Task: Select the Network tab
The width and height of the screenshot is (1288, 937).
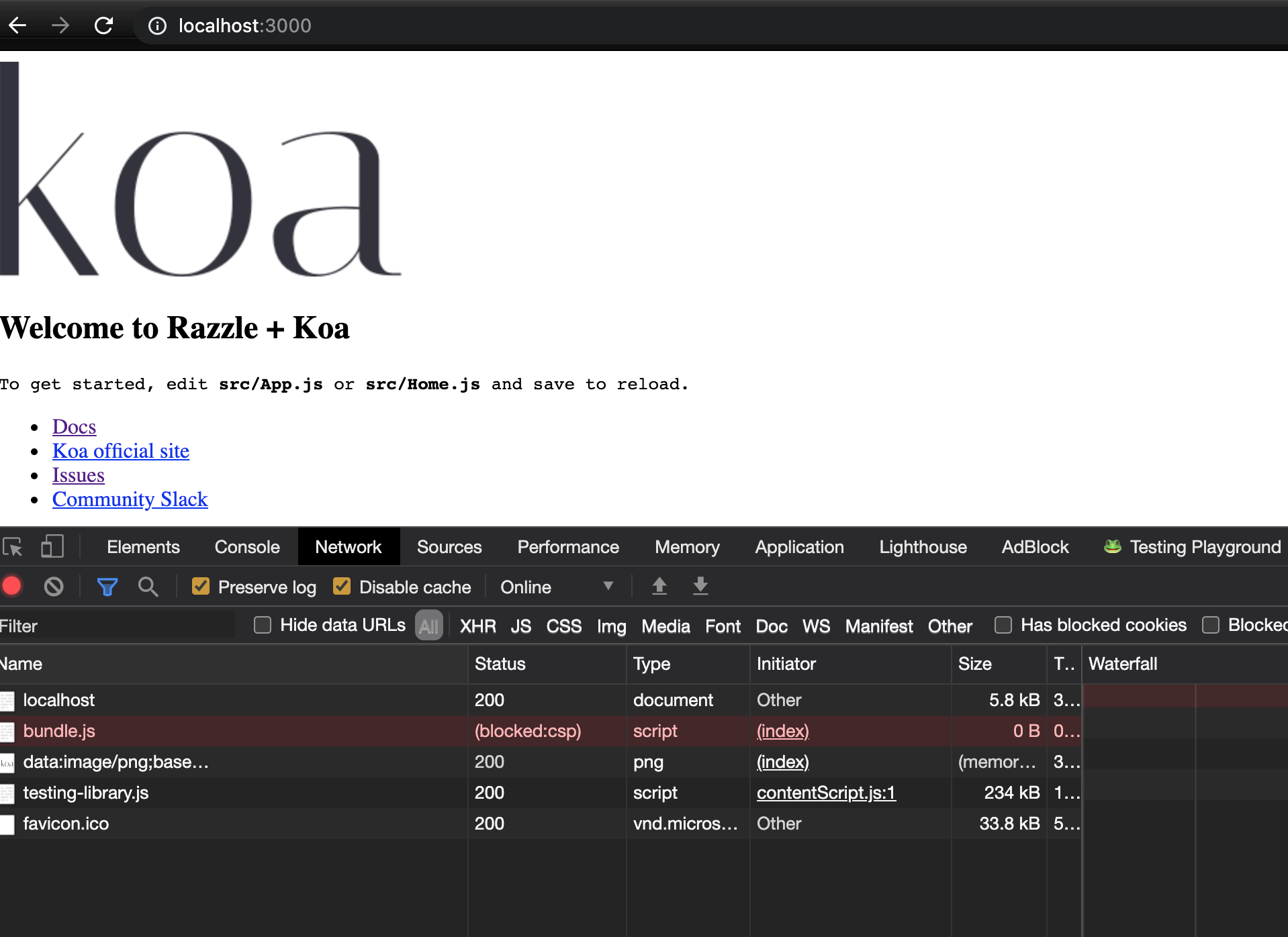Action: coord(349,547)
